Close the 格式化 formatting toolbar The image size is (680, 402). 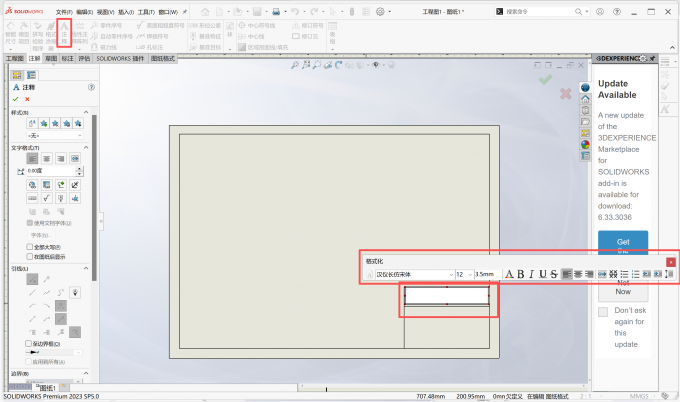(671, 261)
